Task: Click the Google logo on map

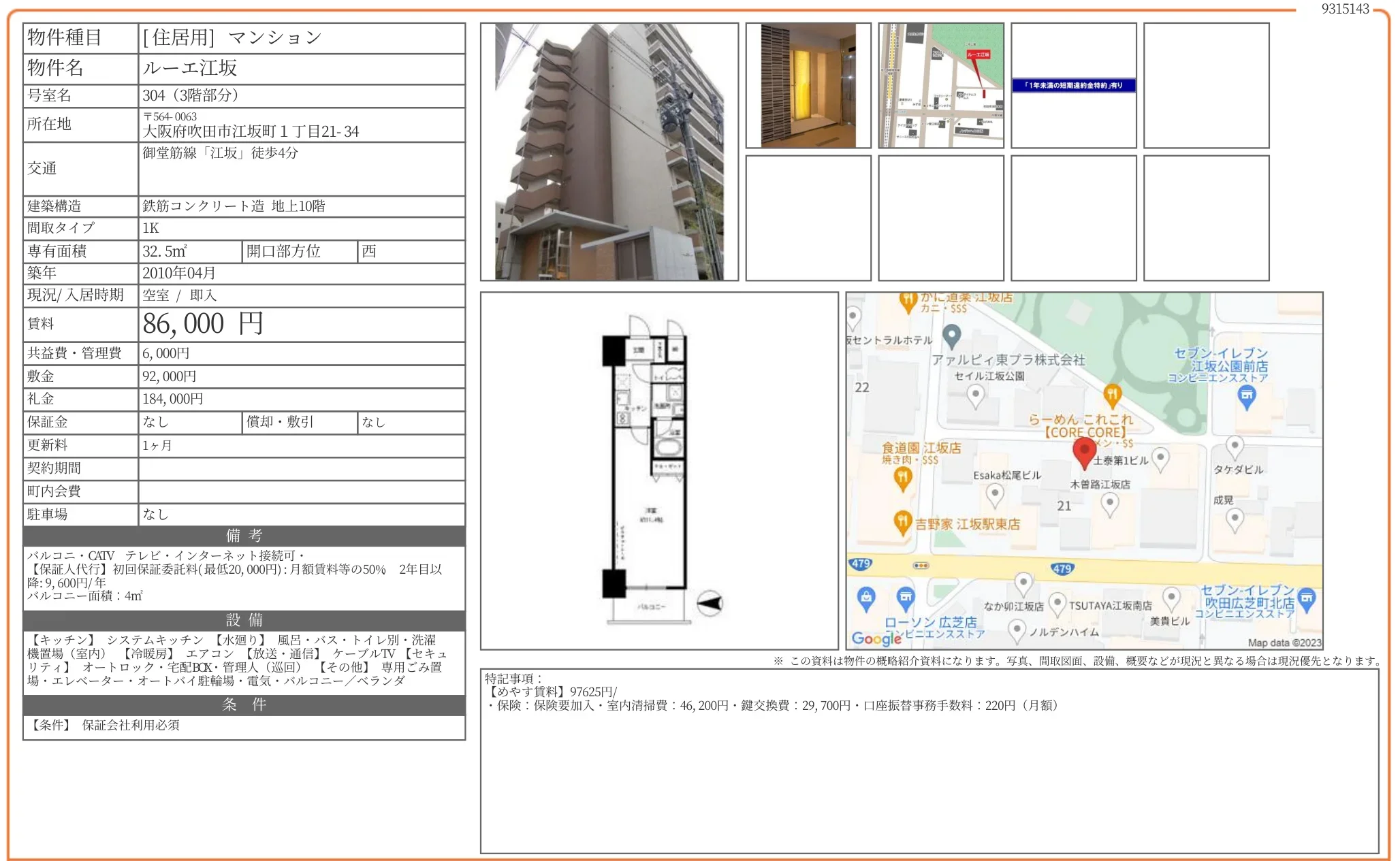Action: pos(876,638)
